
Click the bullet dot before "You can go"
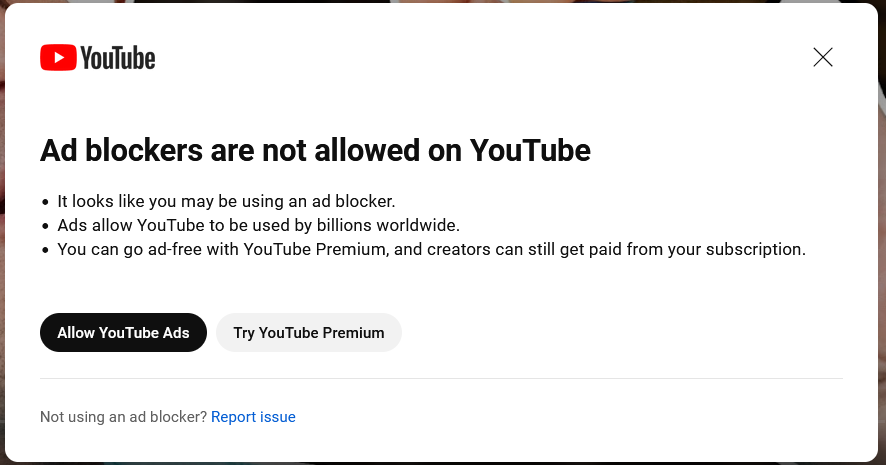[46, 250]
